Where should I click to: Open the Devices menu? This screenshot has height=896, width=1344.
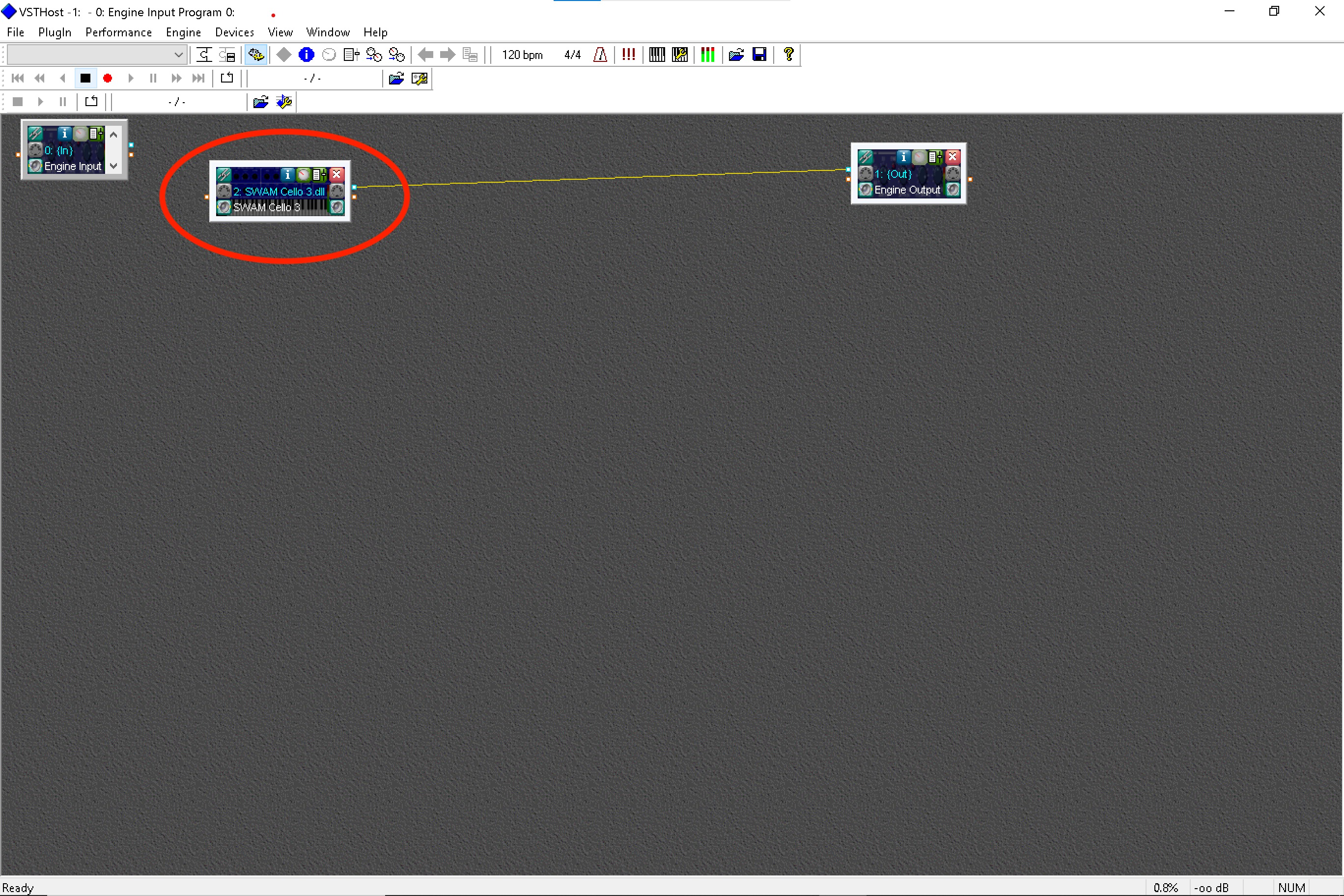pyautogui.click(x=234, y=32)
